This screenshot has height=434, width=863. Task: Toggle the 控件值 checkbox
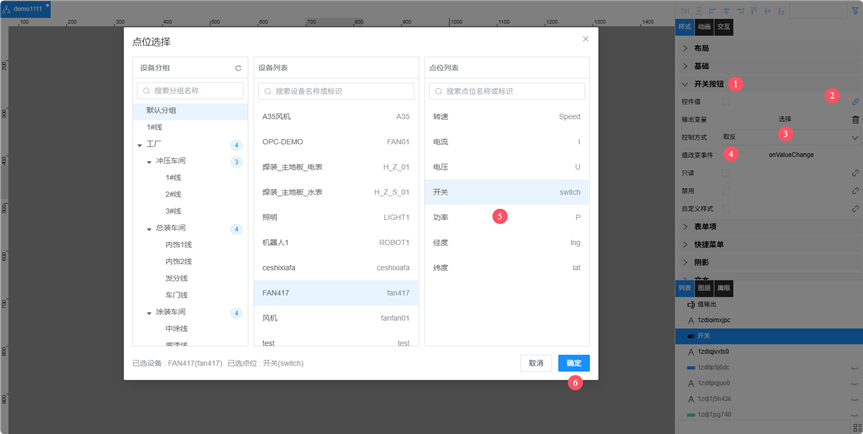(x=727, y=102)
